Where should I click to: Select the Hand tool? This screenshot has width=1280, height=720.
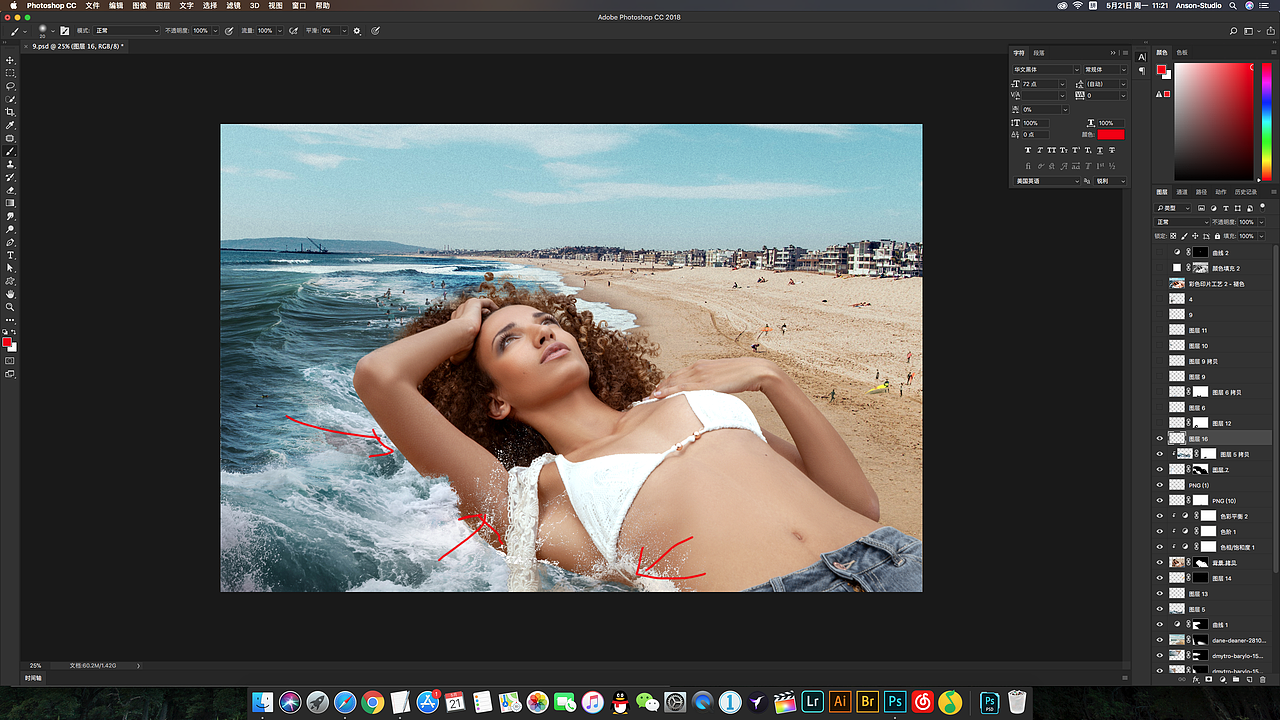point(11,294)
